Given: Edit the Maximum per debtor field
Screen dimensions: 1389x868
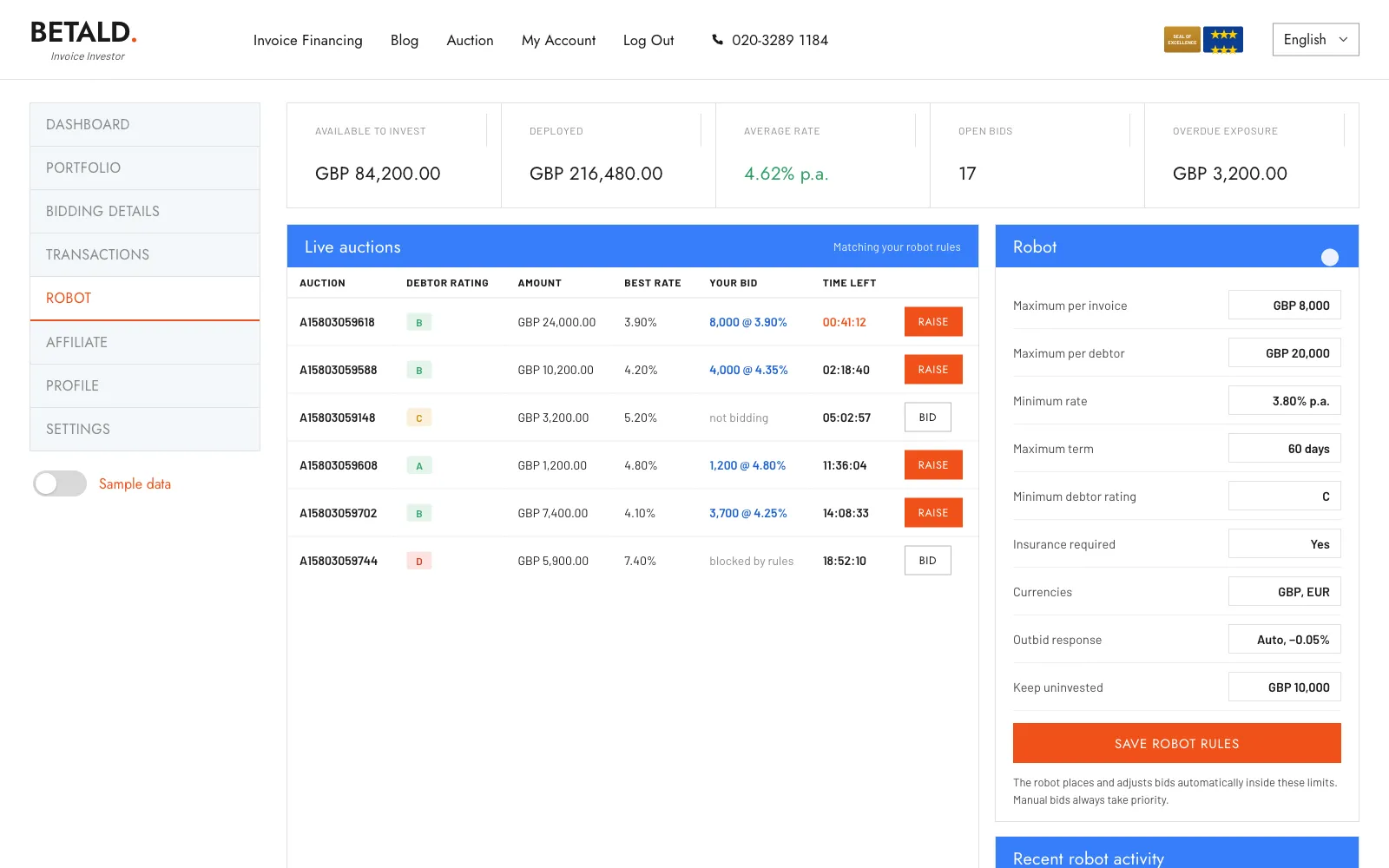Looking at the screenshot, I should tap(1284, 353).
